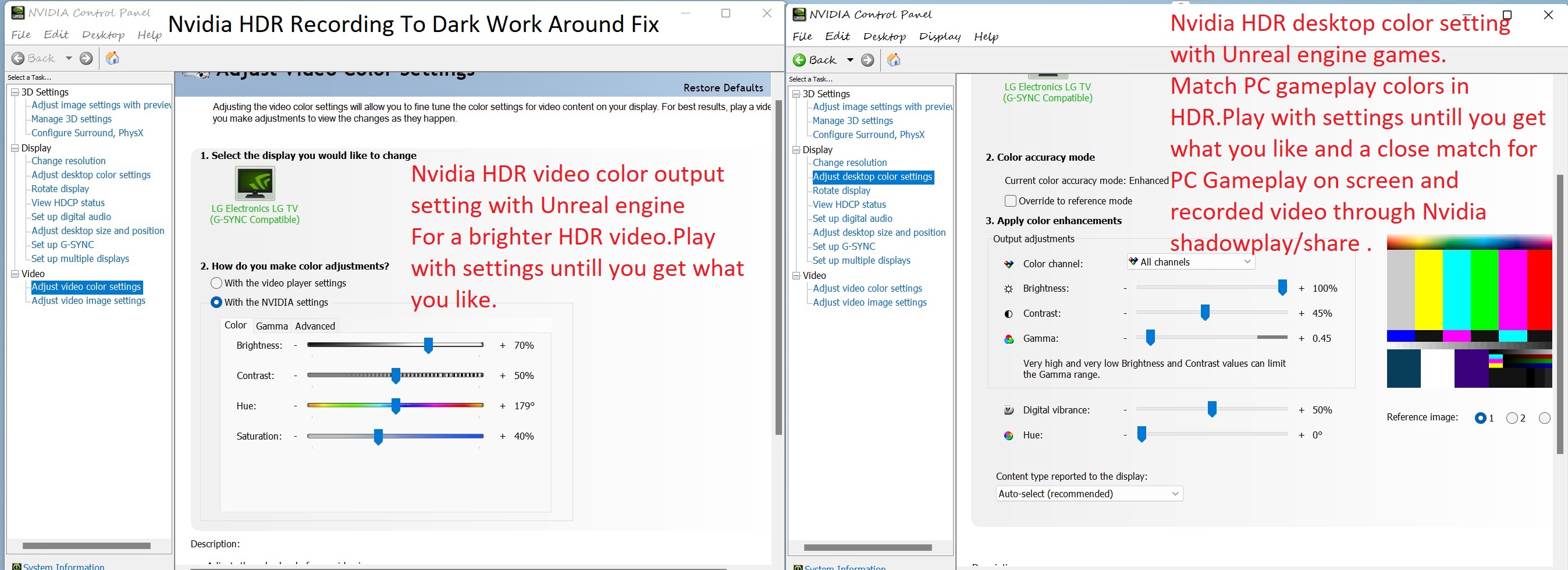Open 'Change resolution' in left window

tap(68, 161)
